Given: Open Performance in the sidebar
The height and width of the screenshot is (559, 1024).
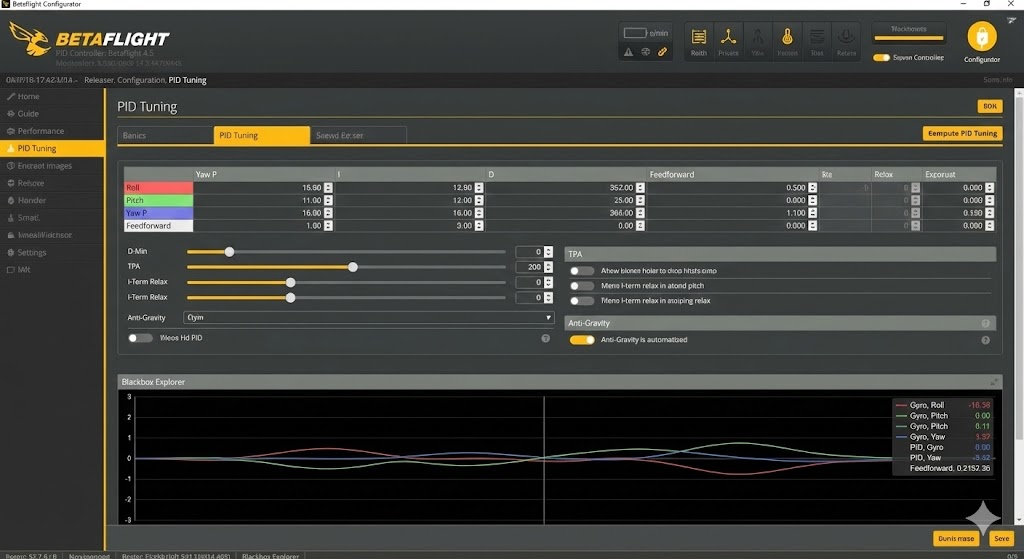Looking at the screenshot, I should [x=52, y=131].
